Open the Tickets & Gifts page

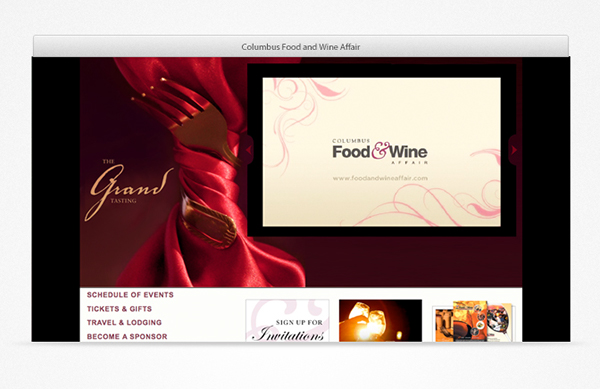coord(119,309)
